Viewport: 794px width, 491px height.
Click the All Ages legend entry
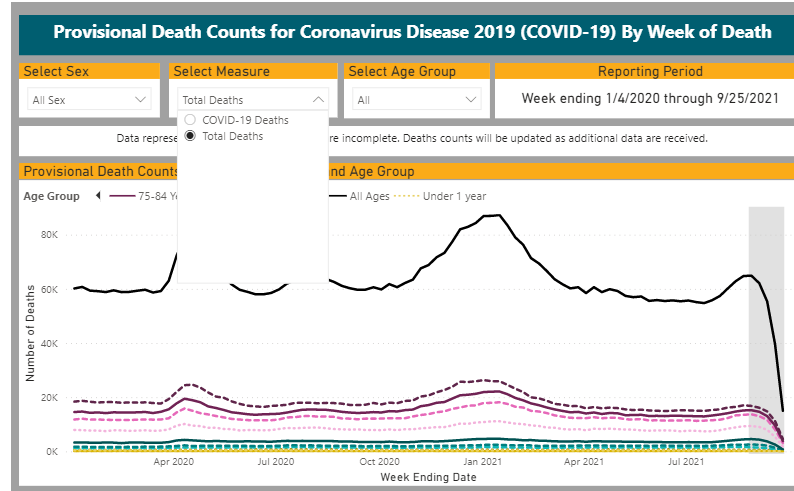click(368, 197)
